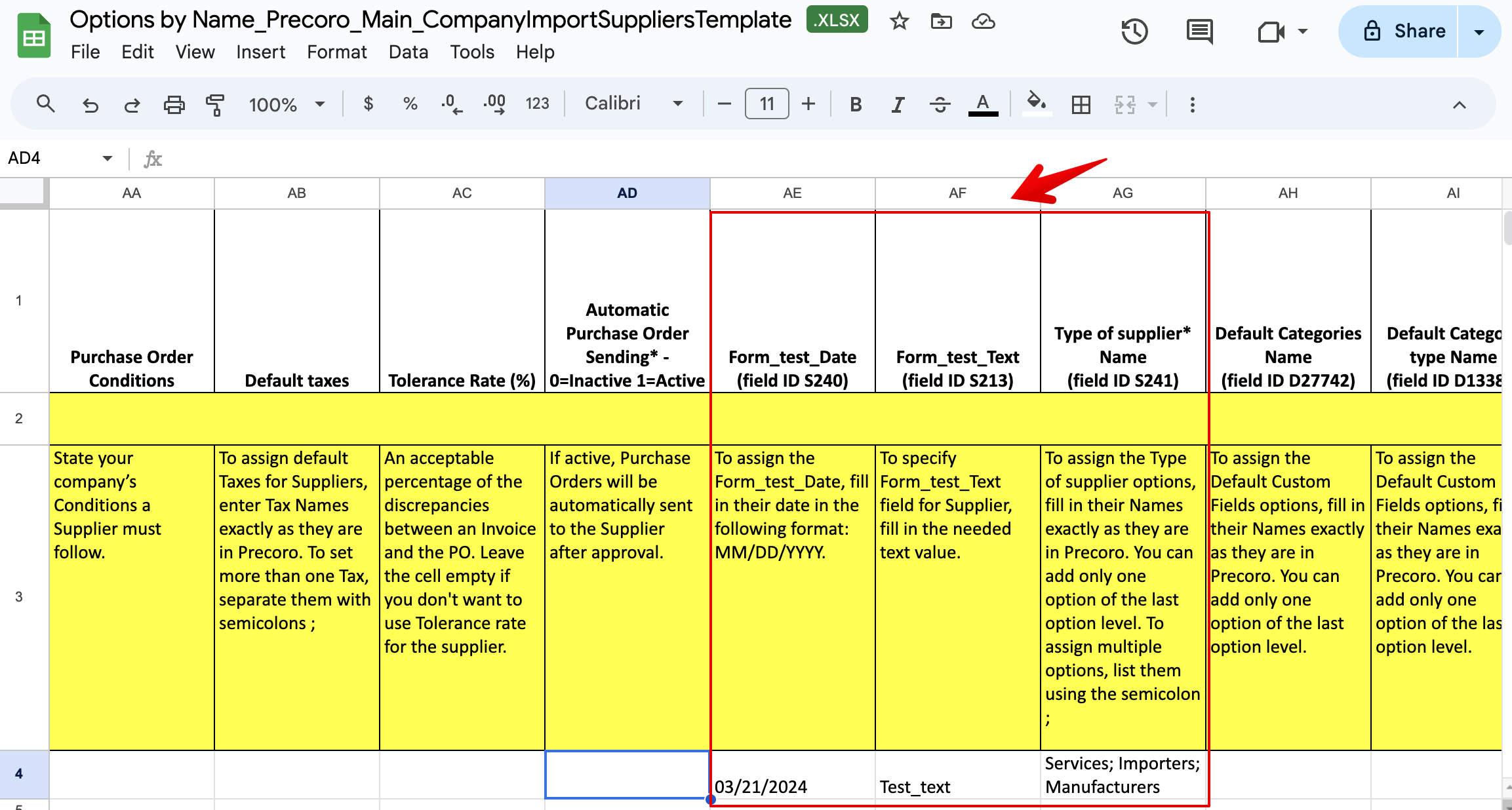Open the Format menu
1512x810 pixels.
pos(336,52)
